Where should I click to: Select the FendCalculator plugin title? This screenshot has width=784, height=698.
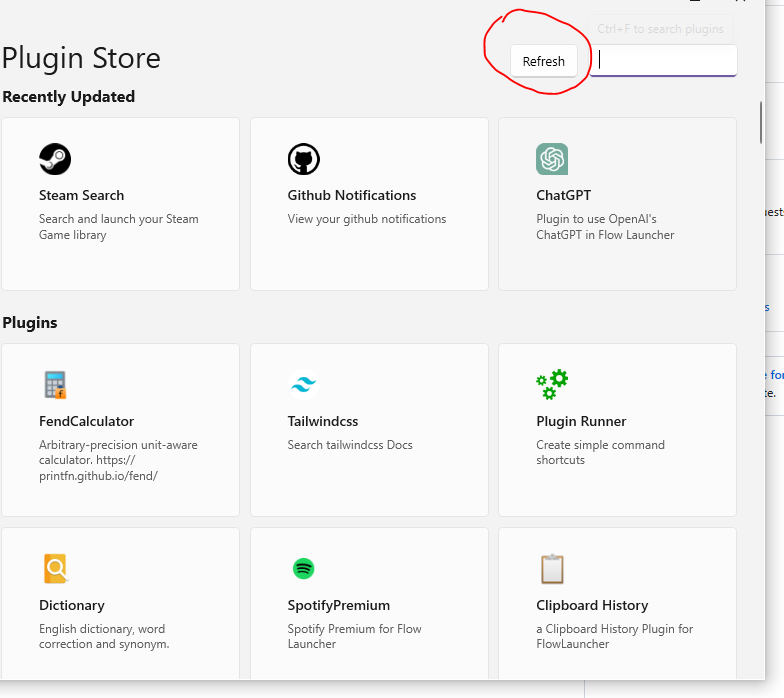click(x=86, y=421)
